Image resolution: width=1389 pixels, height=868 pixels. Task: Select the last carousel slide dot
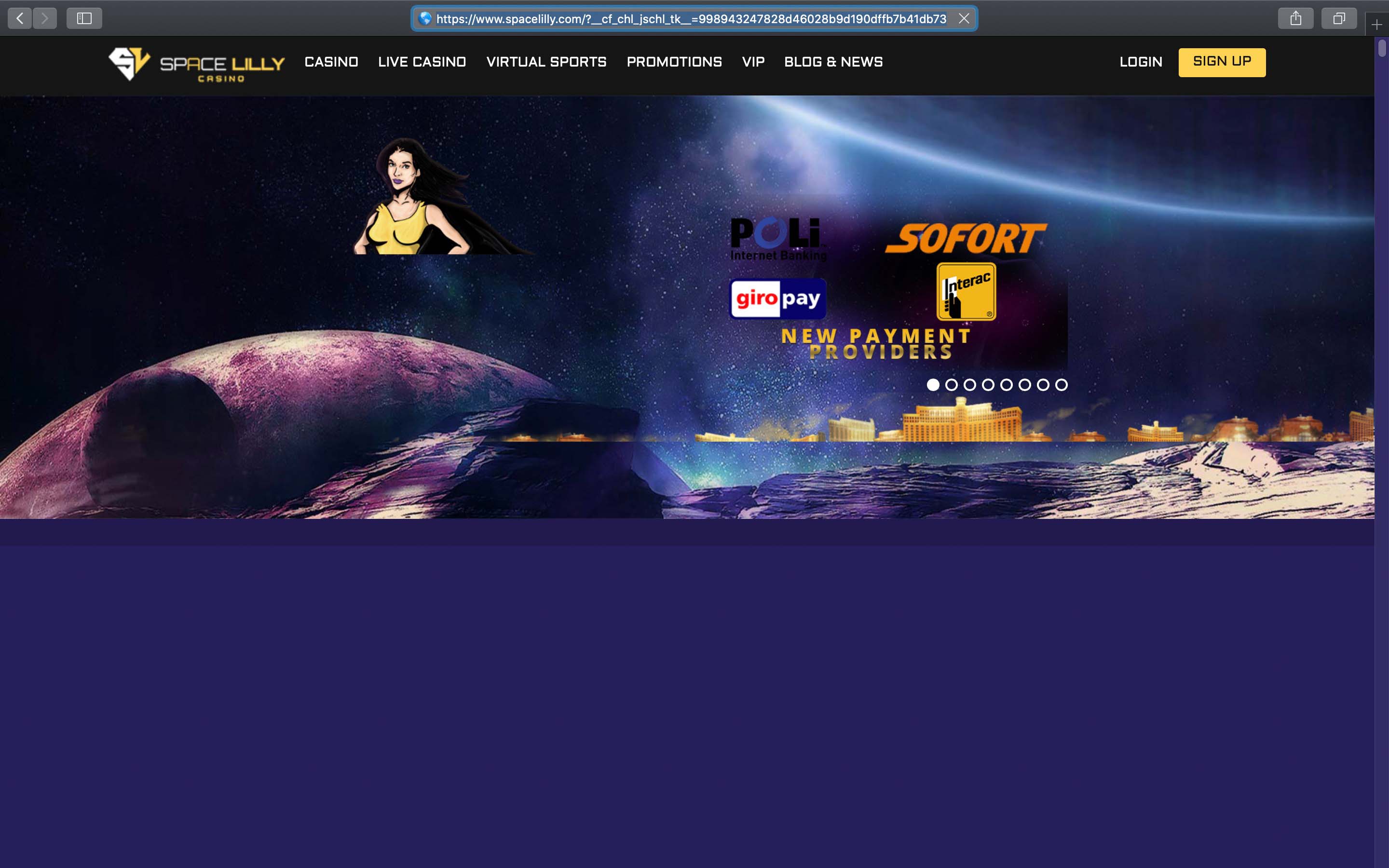[1062, 385]
